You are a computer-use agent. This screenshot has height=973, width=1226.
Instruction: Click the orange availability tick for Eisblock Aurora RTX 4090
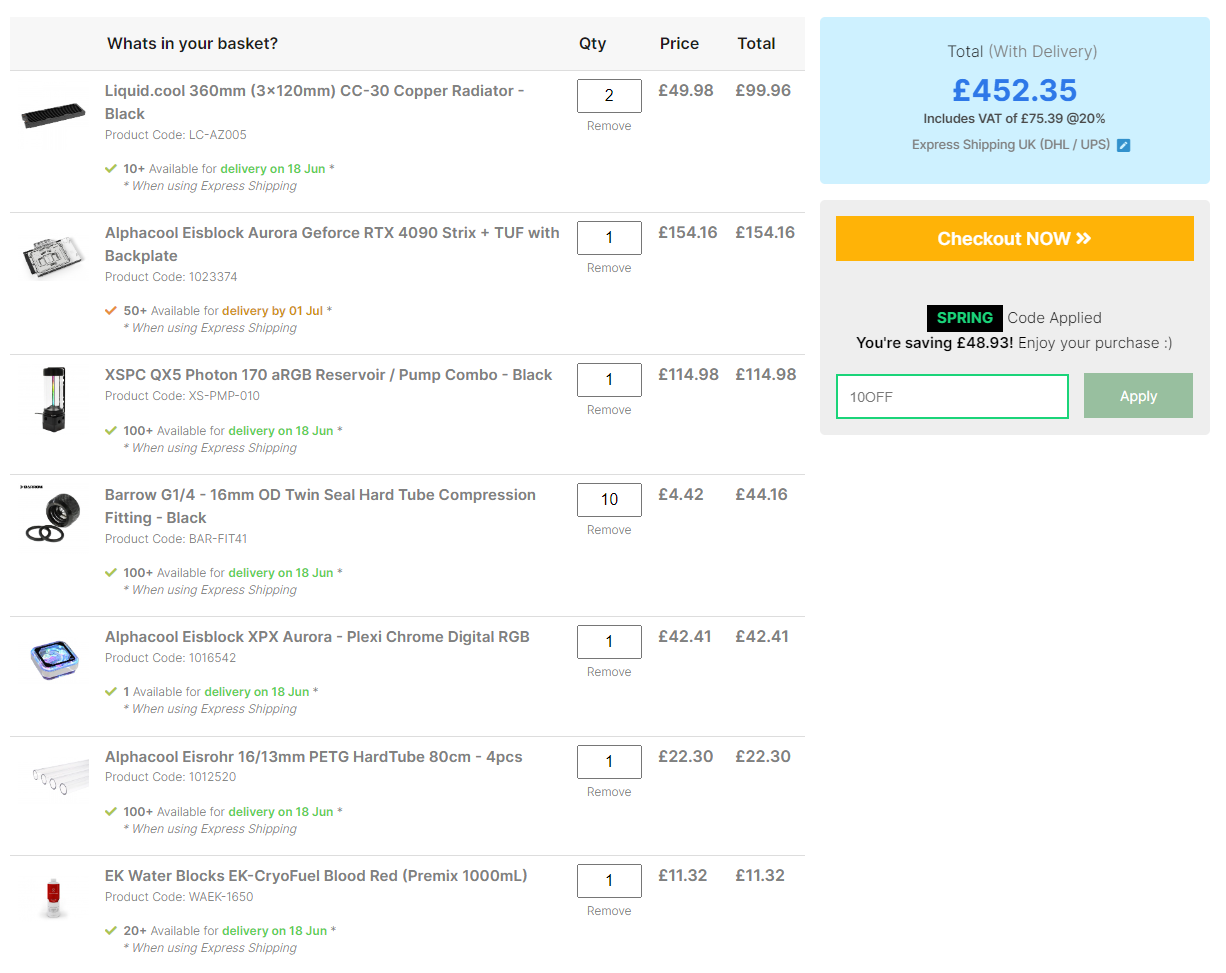[111, 310]
